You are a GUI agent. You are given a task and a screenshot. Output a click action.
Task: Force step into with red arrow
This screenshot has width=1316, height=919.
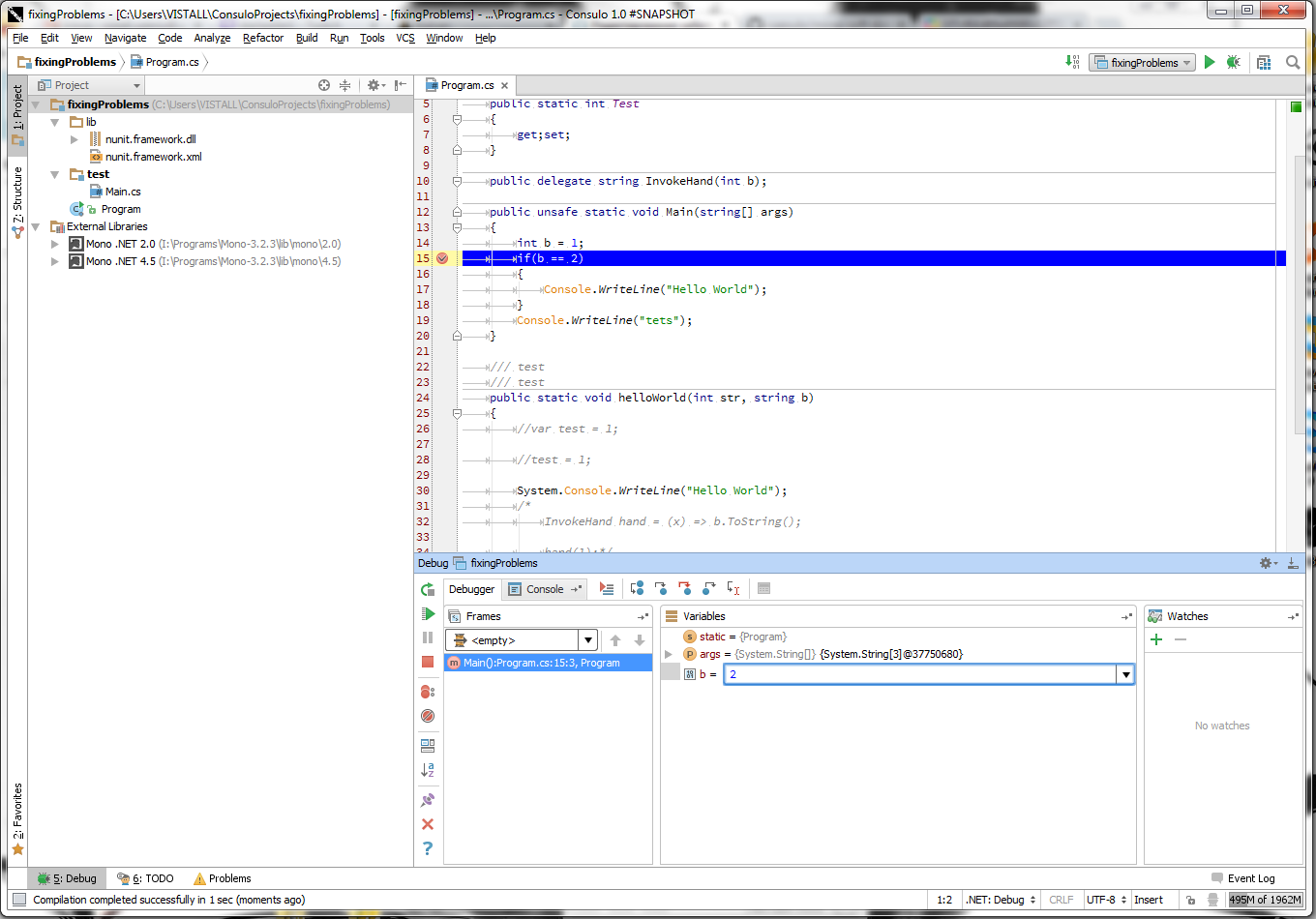(685, 588)
